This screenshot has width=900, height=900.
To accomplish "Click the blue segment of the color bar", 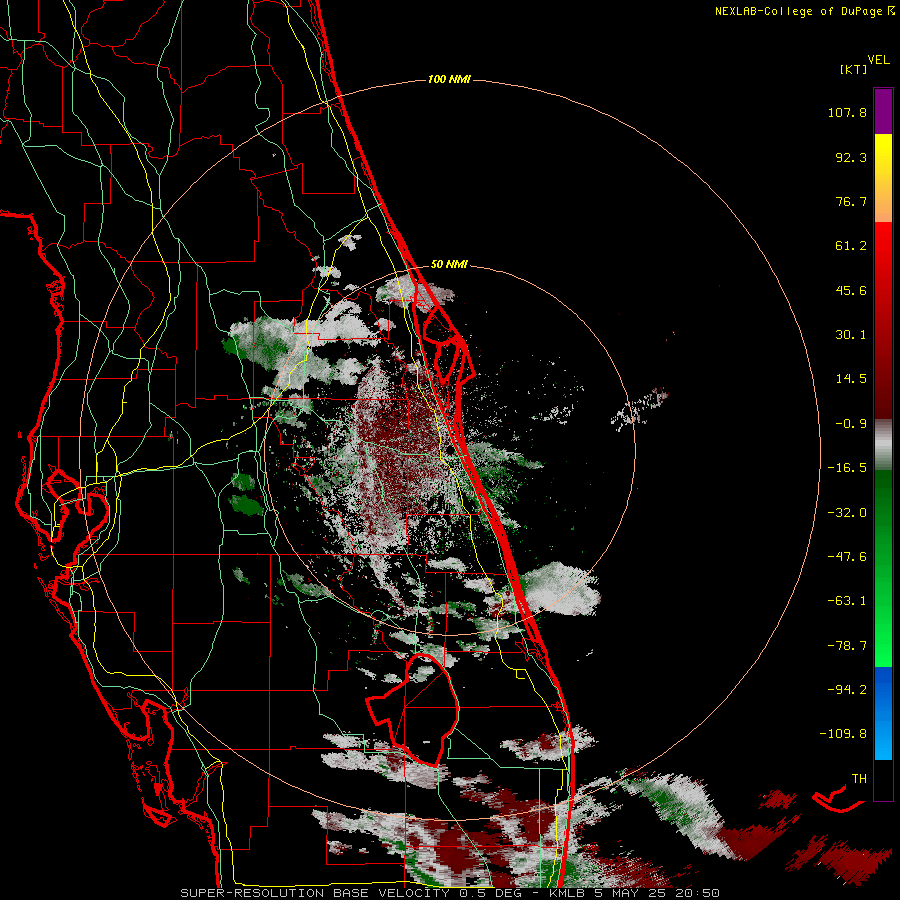I will 883,713.
